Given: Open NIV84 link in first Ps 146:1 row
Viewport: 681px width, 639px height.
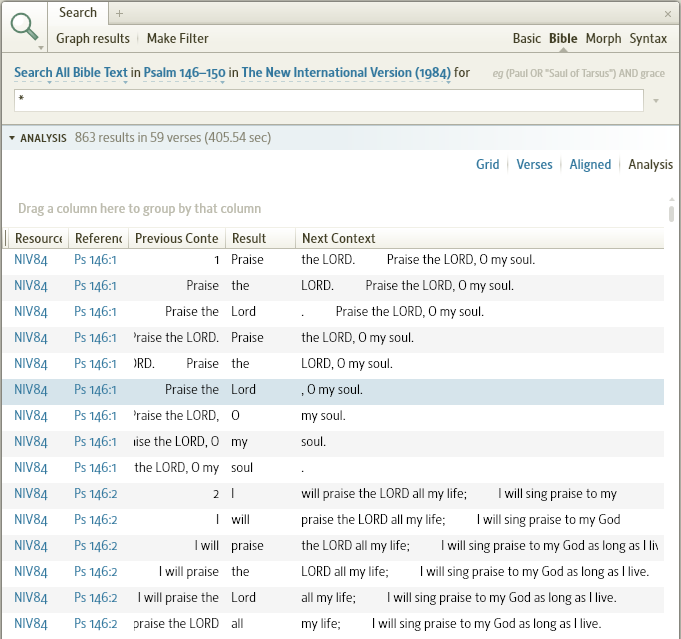Looking at the screenshot, I should [30, 260].
